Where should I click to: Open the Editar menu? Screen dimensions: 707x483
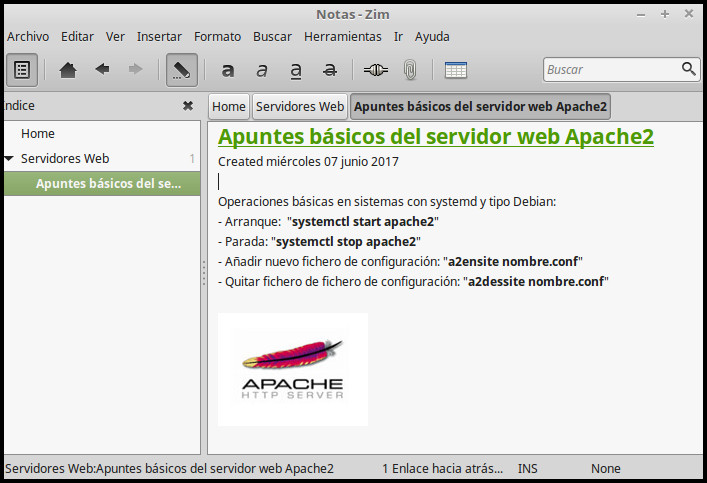(78, 37)
